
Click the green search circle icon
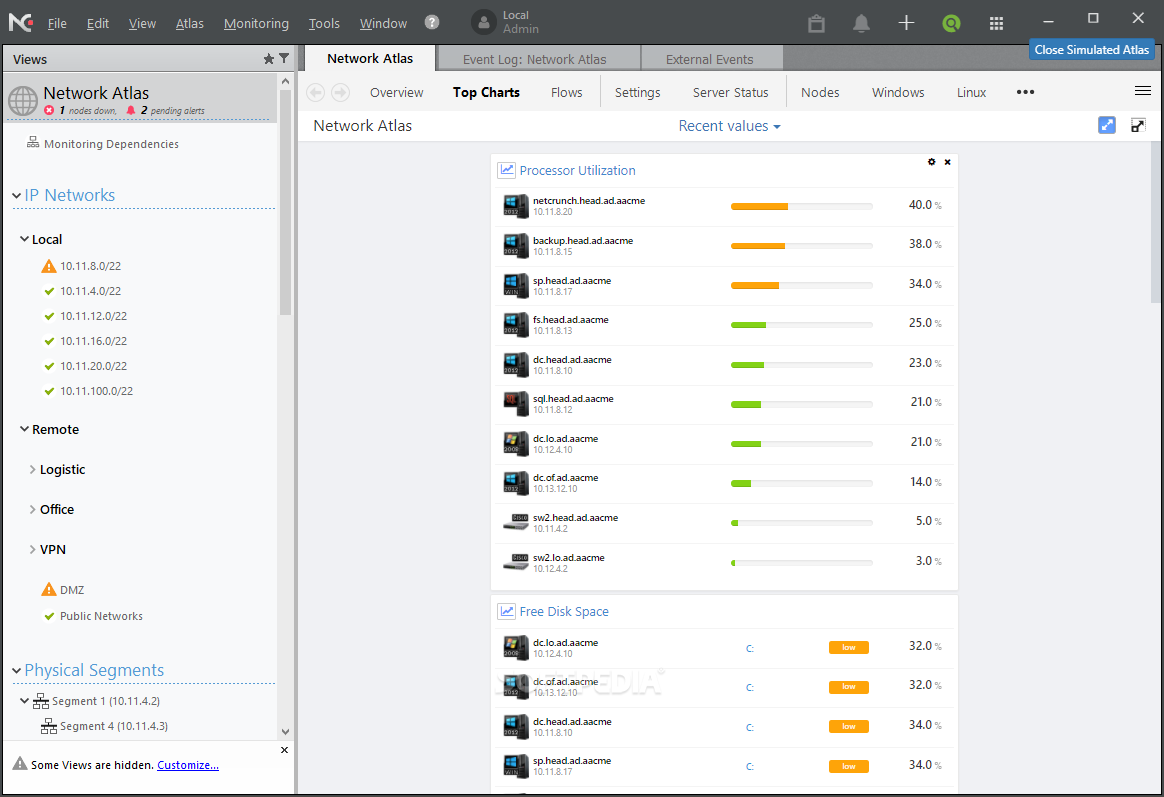pos(951,23)
